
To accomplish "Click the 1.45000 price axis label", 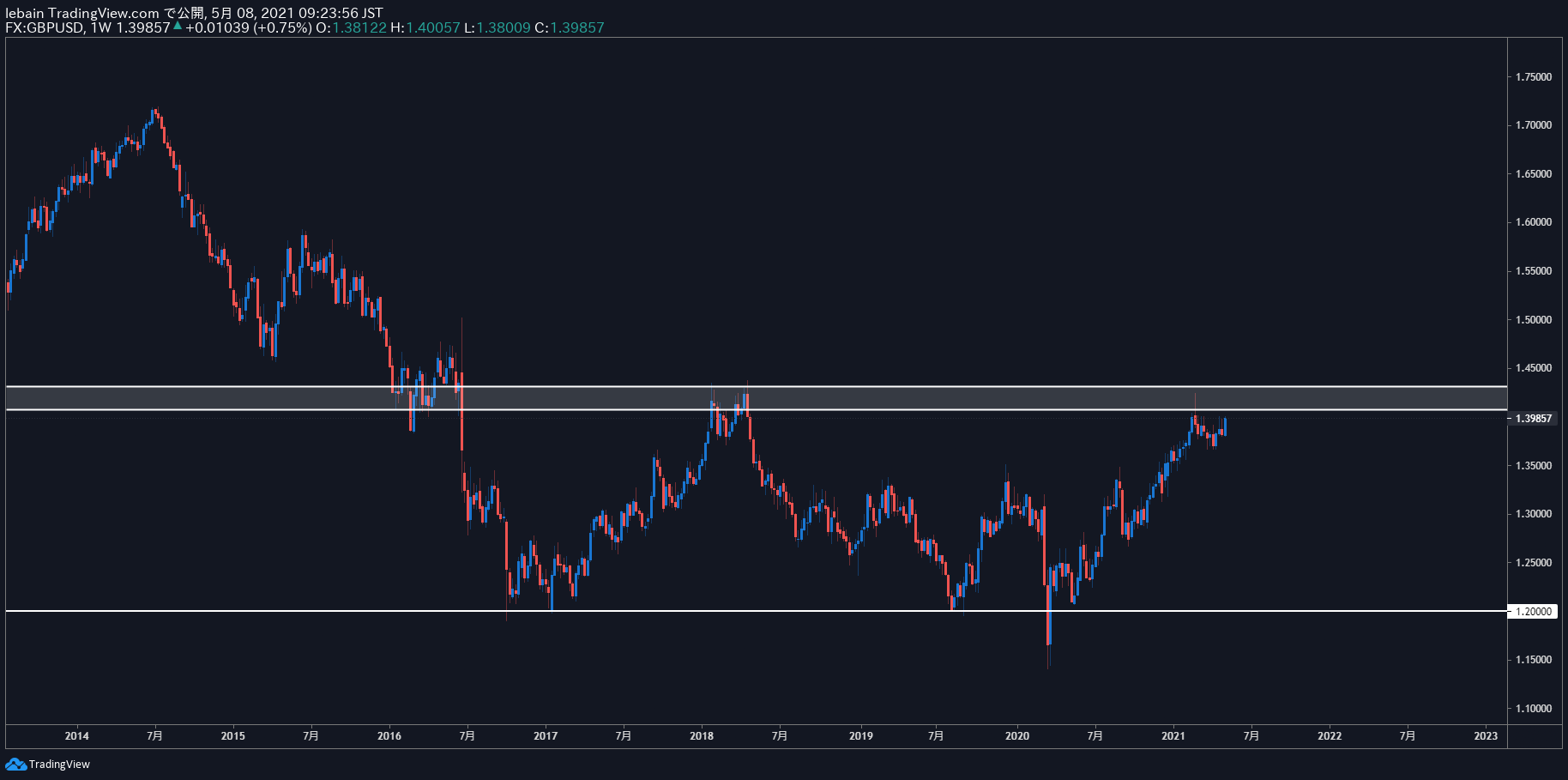I will (x=1534, y=368).
